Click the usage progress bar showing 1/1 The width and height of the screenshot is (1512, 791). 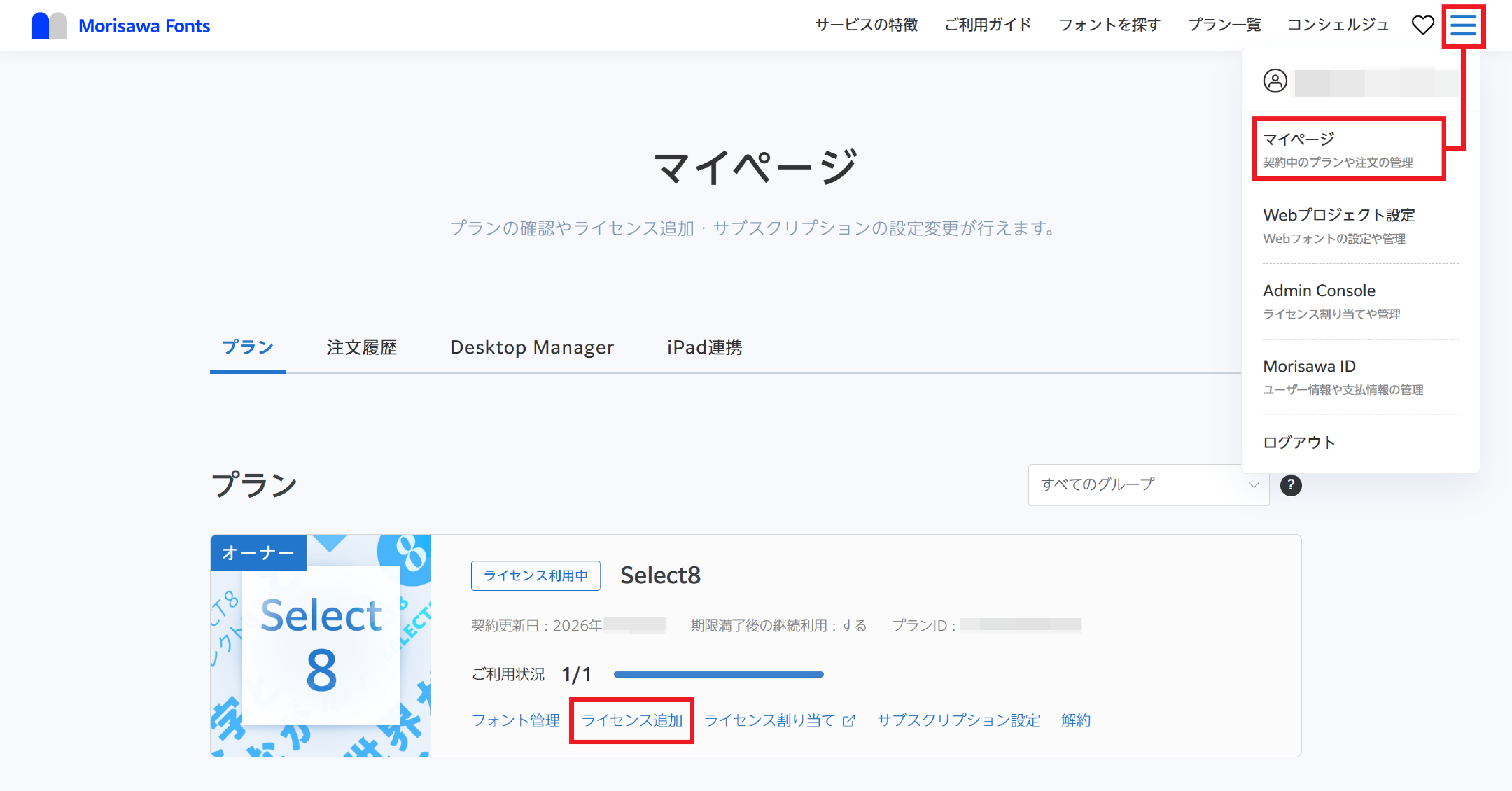click(x=719, y=674)
